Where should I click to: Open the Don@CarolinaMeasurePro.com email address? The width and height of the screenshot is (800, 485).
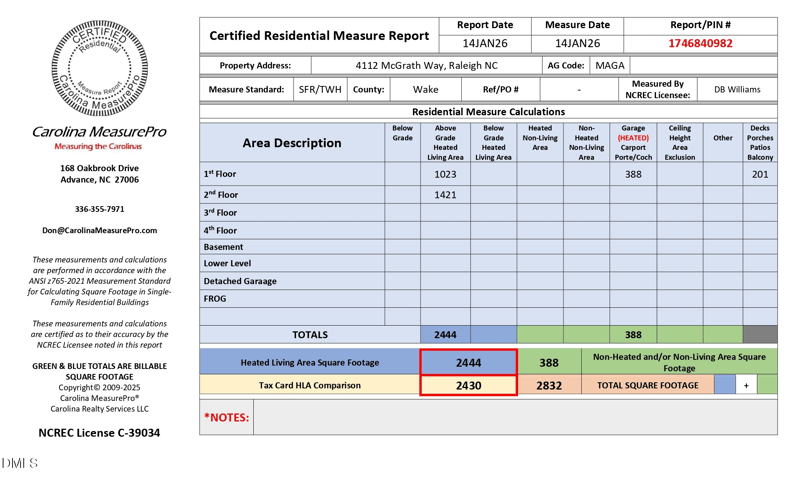(99, 230)
